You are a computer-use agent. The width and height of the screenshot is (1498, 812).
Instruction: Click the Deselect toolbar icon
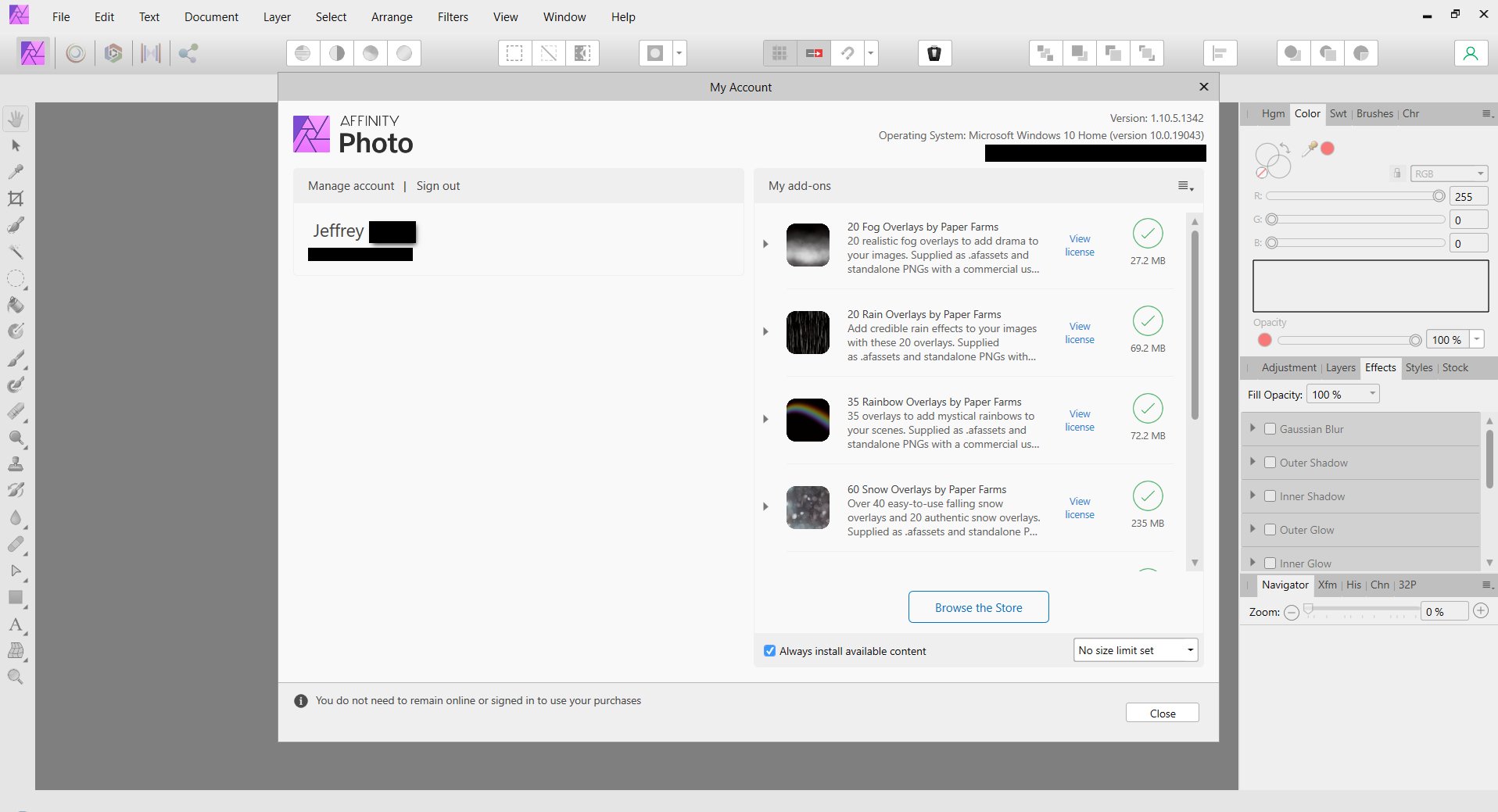(549, 53)
